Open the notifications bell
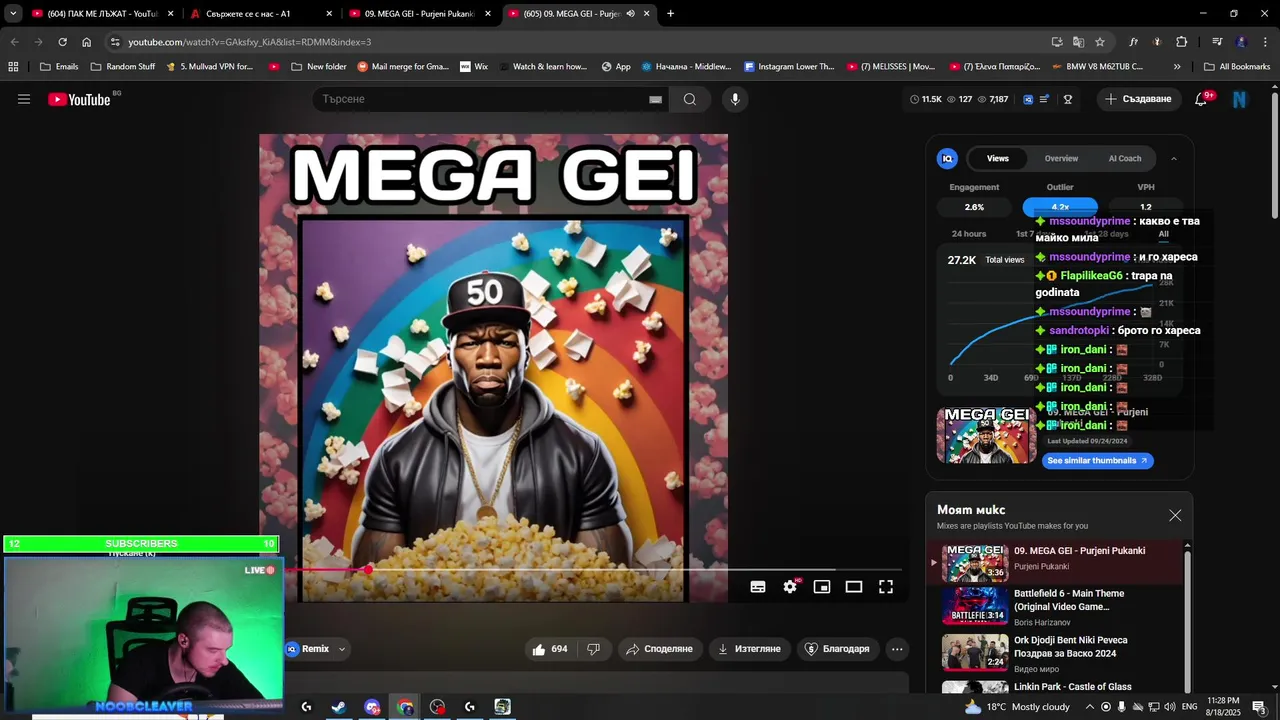 coord(1201,99)
